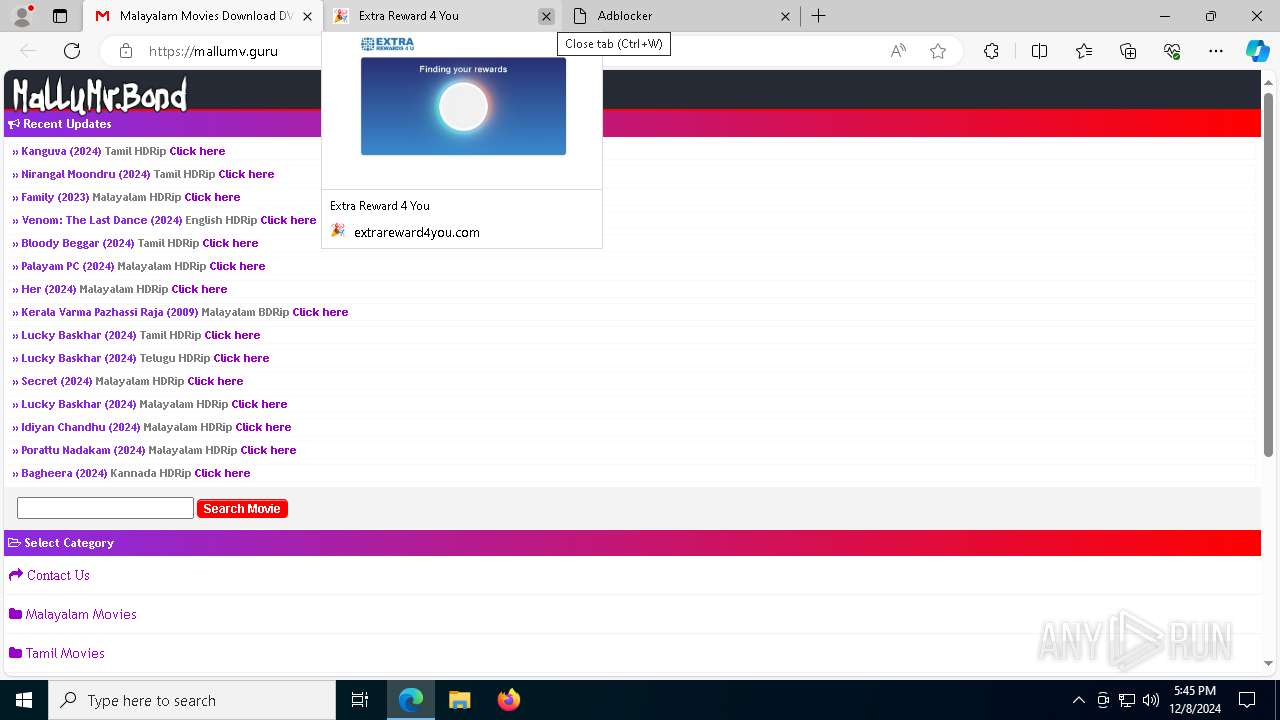This screenshot has width=1280, height=720.
Task: Open the volume speaker icon
Action: 1151,700
